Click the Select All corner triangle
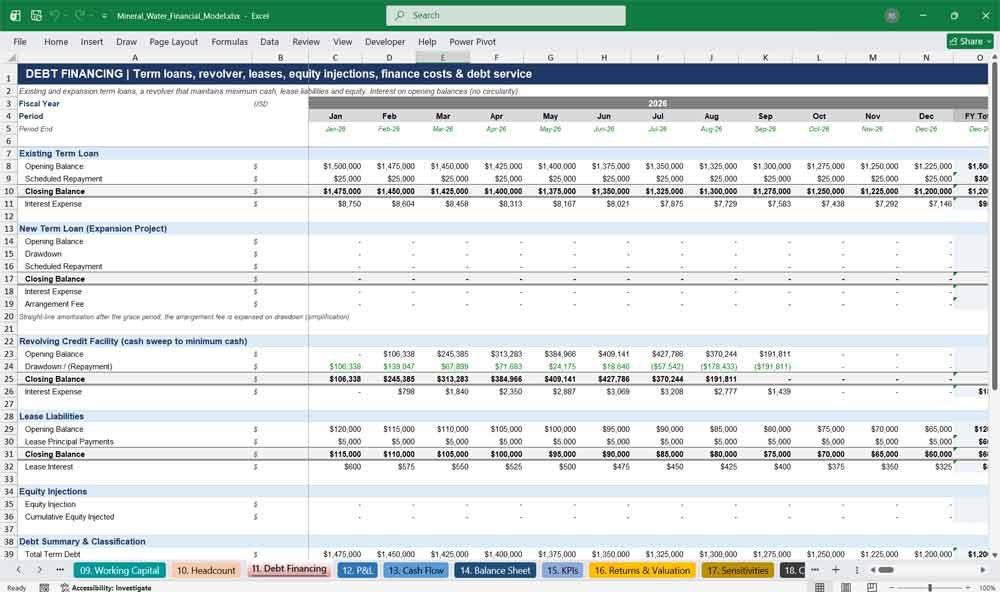The width and height of the screenshot is (1000, 592). 11,57
